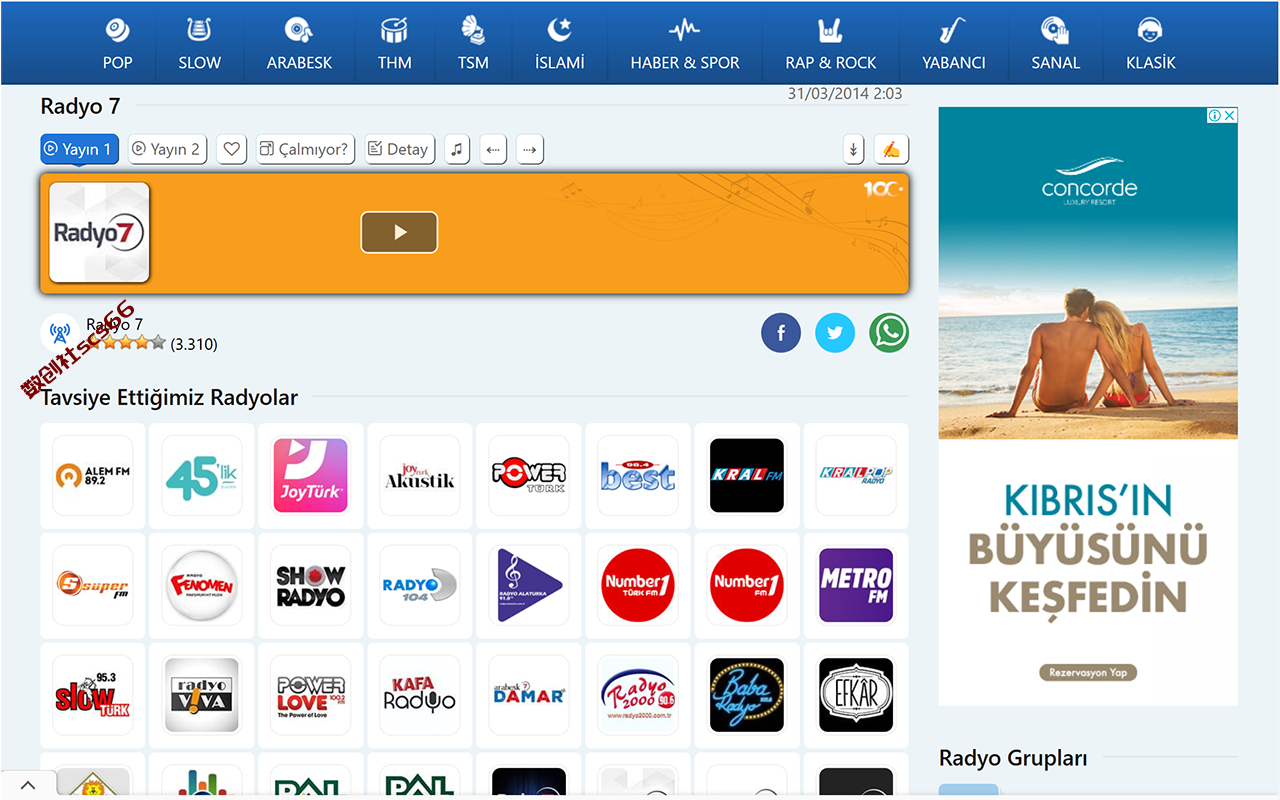This screenshot has width=1280, height=800.
Task: Share on Facebook
Action: (x=781, y=333)
